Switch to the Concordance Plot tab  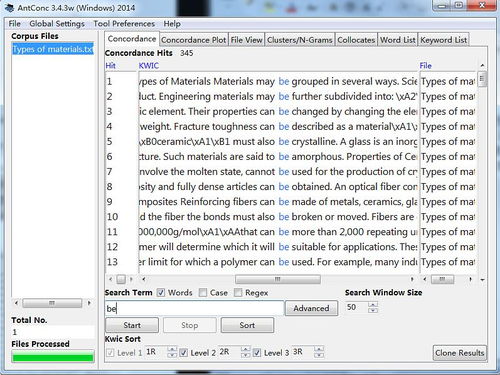click(x=194, y=40)
